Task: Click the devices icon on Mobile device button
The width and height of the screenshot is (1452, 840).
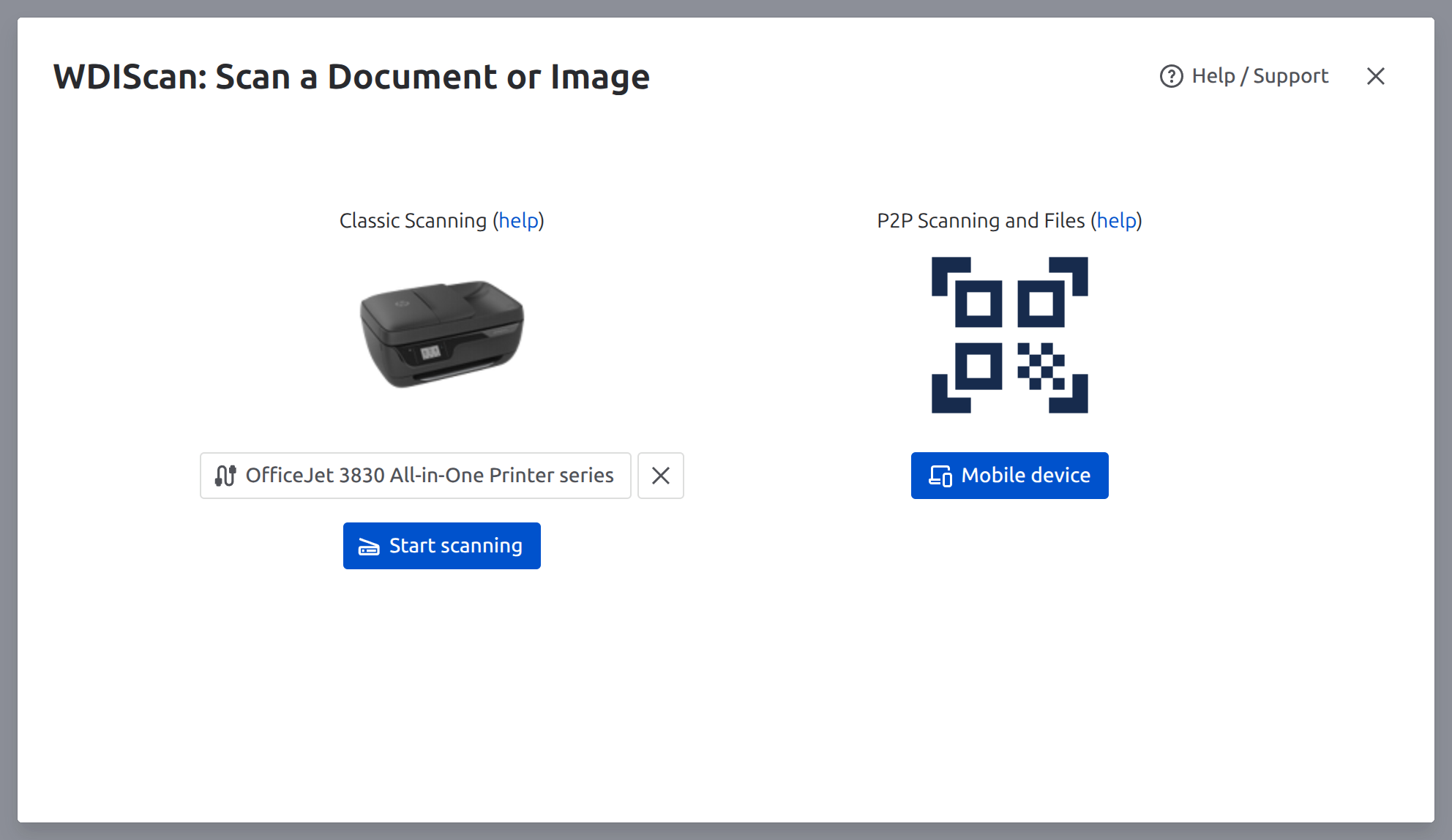Action: (940, 476)
